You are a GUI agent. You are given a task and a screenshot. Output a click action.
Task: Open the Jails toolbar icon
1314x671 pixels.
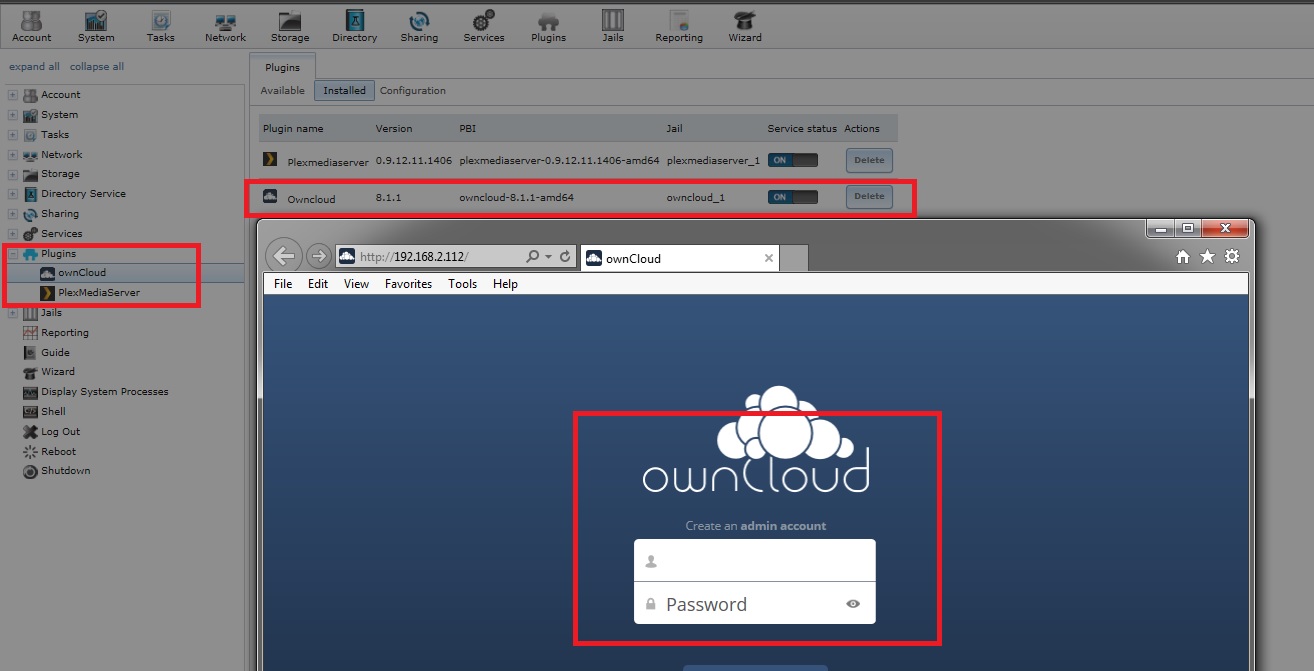[613, 26]
